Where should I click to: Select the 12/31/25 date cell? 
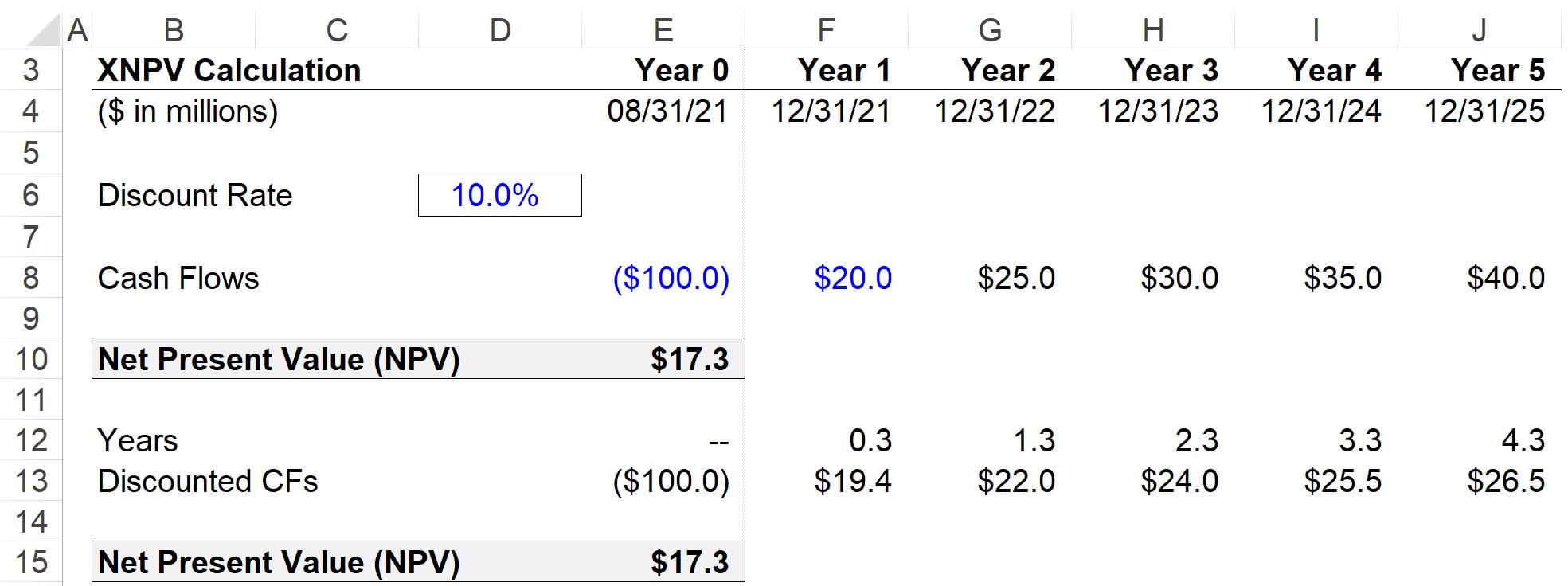click(x=1484, y=111)
